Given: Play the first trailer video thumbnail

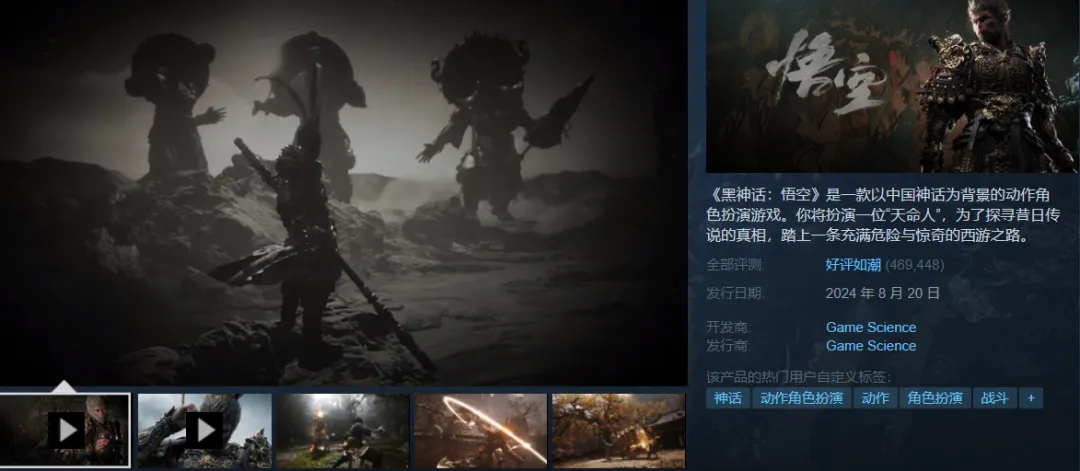Looking at the screenshot, I should pos(65,430).
